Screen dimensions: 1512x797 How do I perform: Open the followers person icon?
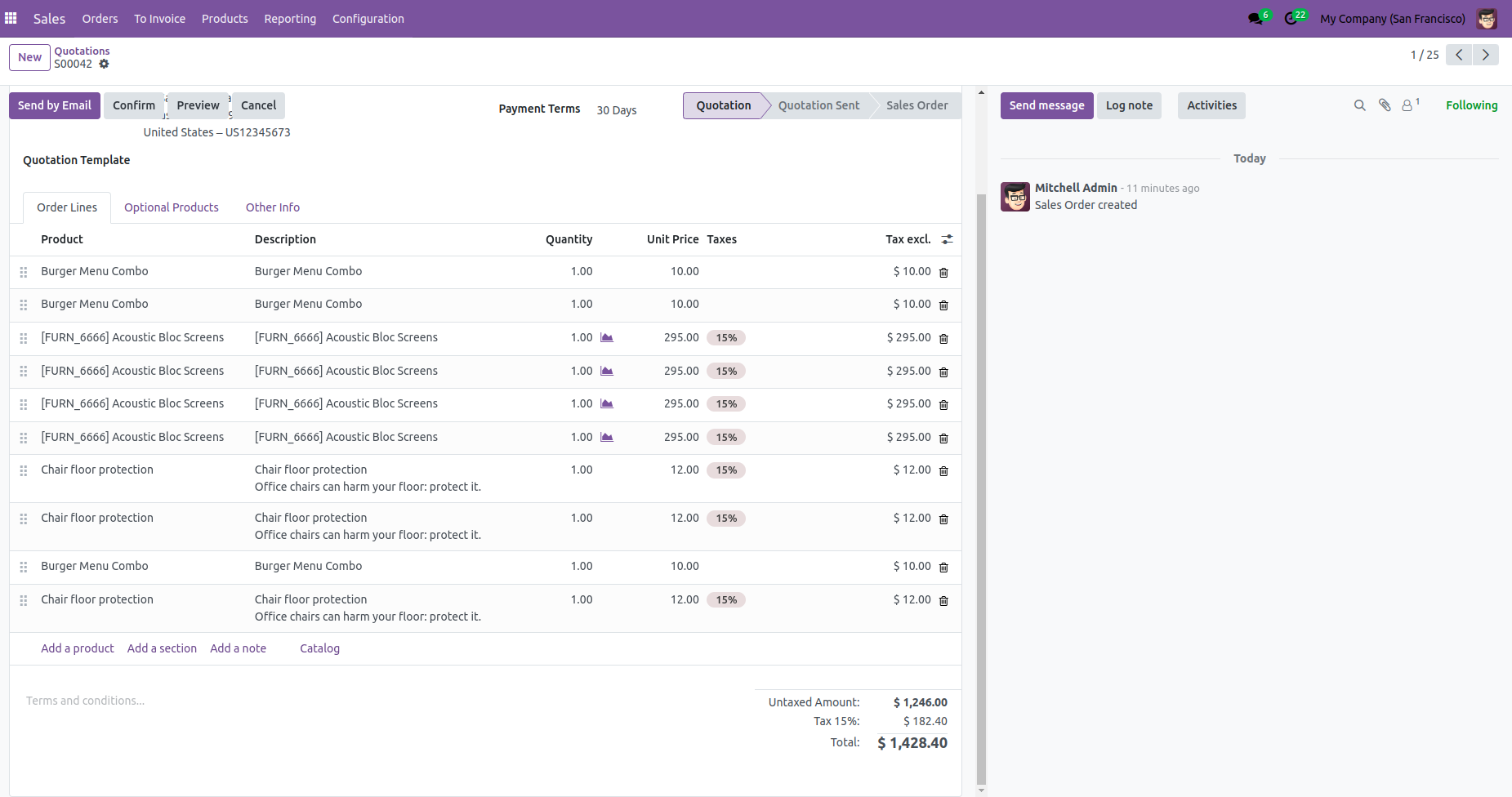[x=1408, y=105]
